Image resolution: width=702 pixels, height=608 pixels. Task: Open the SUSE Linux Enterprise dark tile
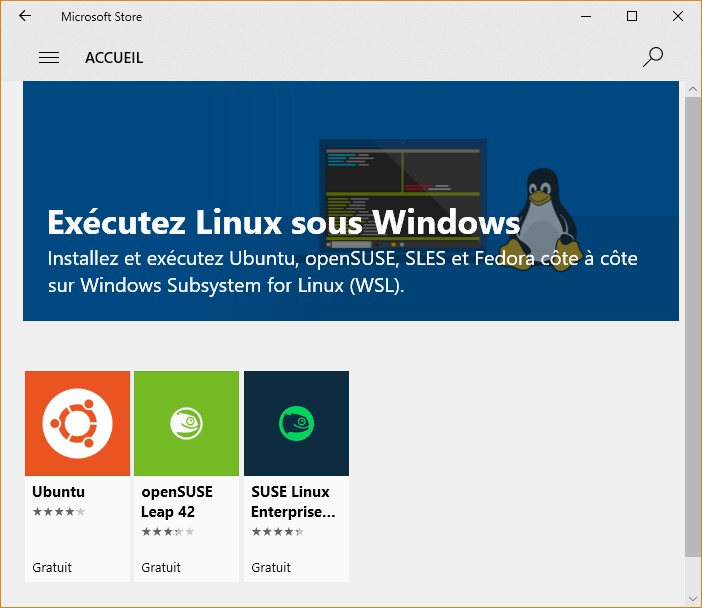(296, 423)
